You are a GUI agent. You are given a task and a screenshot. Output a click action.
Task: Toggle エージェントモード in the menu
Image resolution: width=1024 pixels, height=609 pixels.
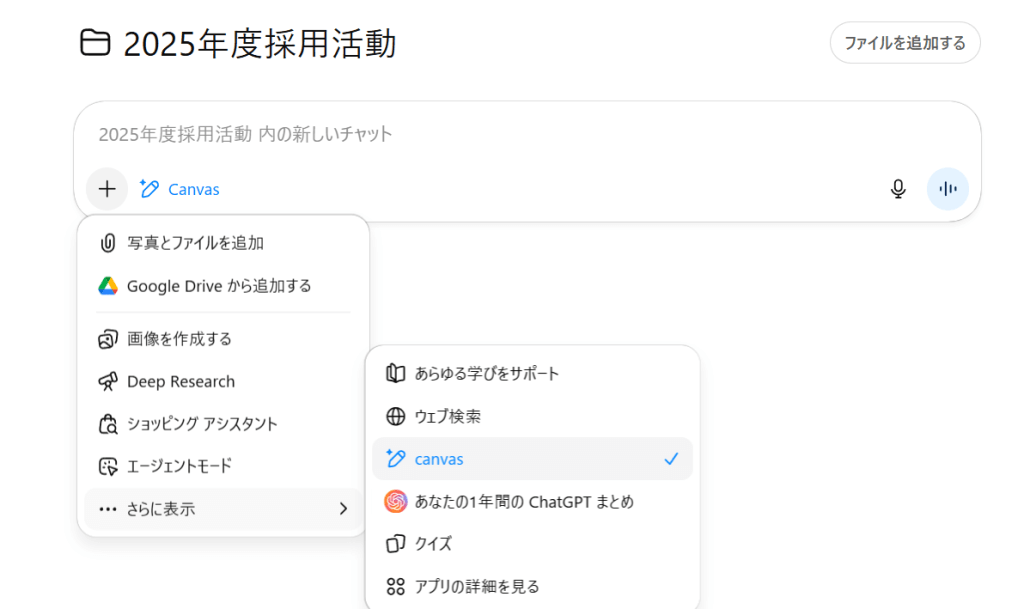[179, 466]
